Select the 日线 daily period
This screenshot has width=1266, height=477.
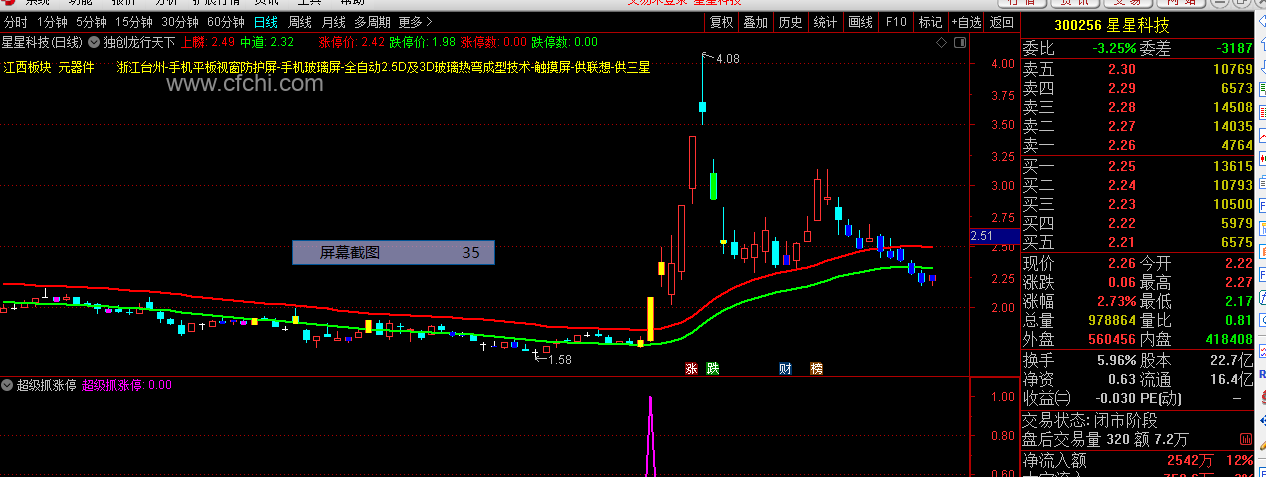click(265, 22)
